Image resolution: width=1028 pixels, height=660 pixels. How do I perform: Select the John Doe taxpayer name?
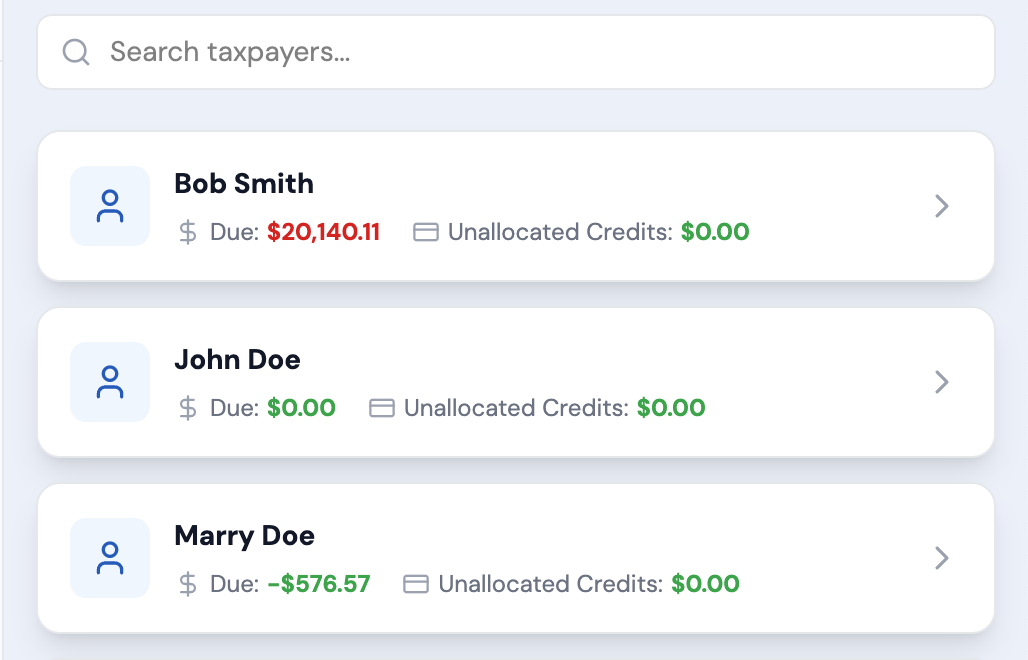237,360
